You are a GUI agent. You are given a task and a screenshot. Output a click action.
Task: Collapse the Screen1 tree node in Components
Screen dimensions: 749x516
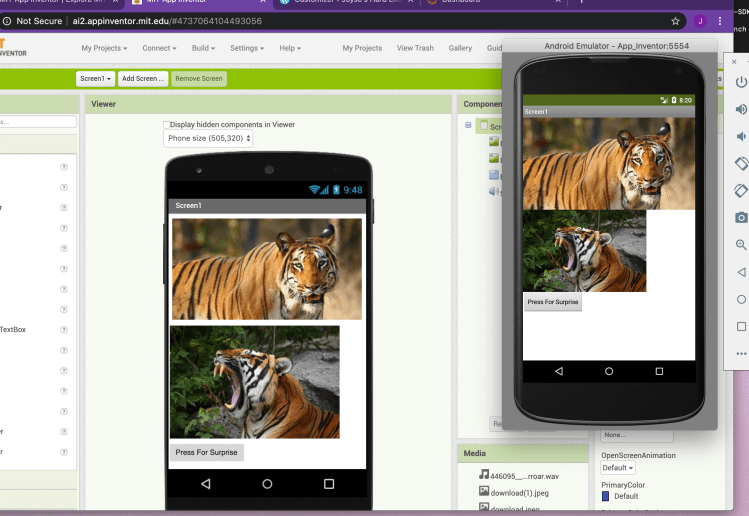[468, 126]
